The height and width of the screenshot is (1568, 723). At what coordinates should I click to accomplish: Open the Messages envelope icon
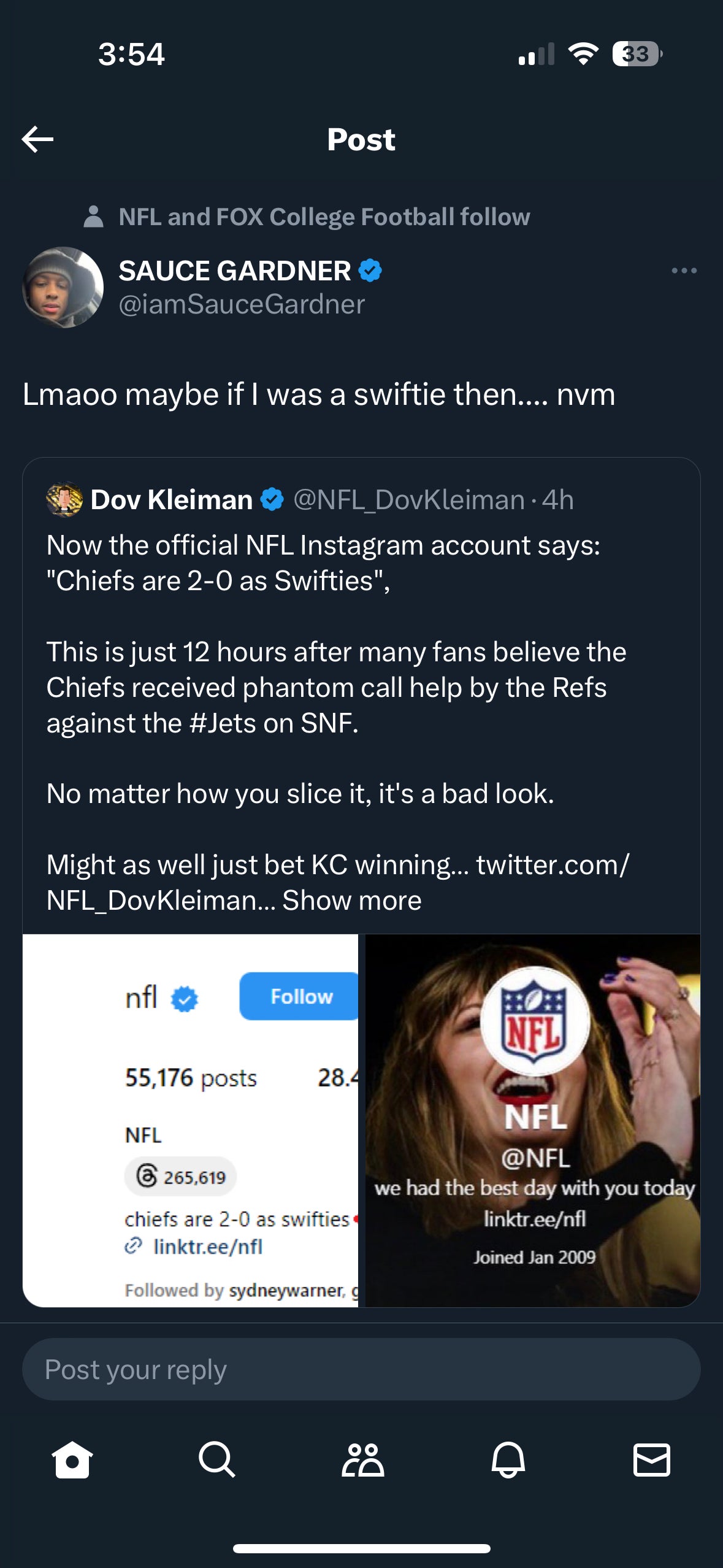[651, 1459]
